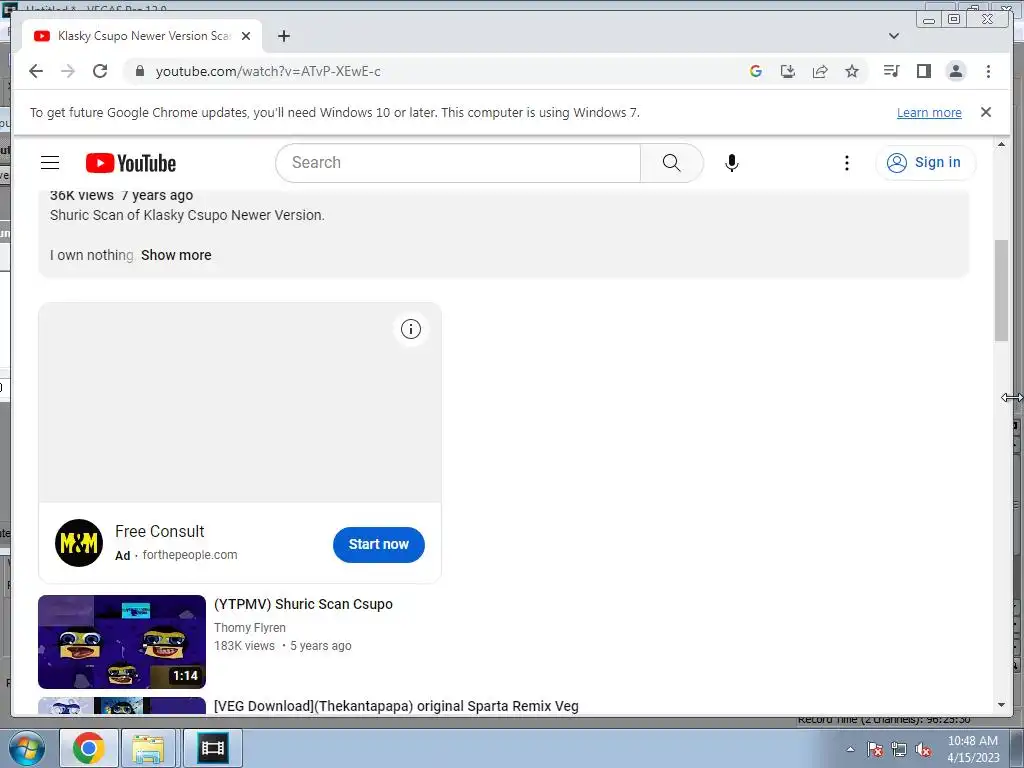The height and width of the screenshot is (768, 1024).
Task: Open YouTube settings three-dot menu
Action: click(x=847, y=163)
